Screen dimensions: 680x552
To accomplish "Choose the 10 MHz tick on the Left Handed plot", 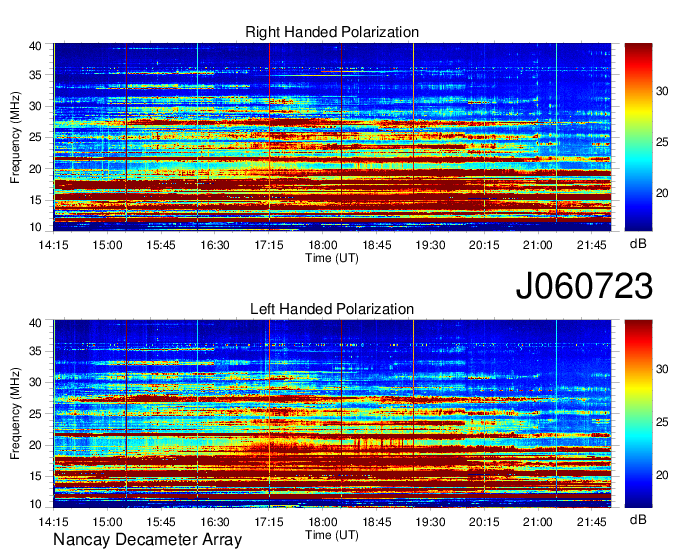I will 35,504.
